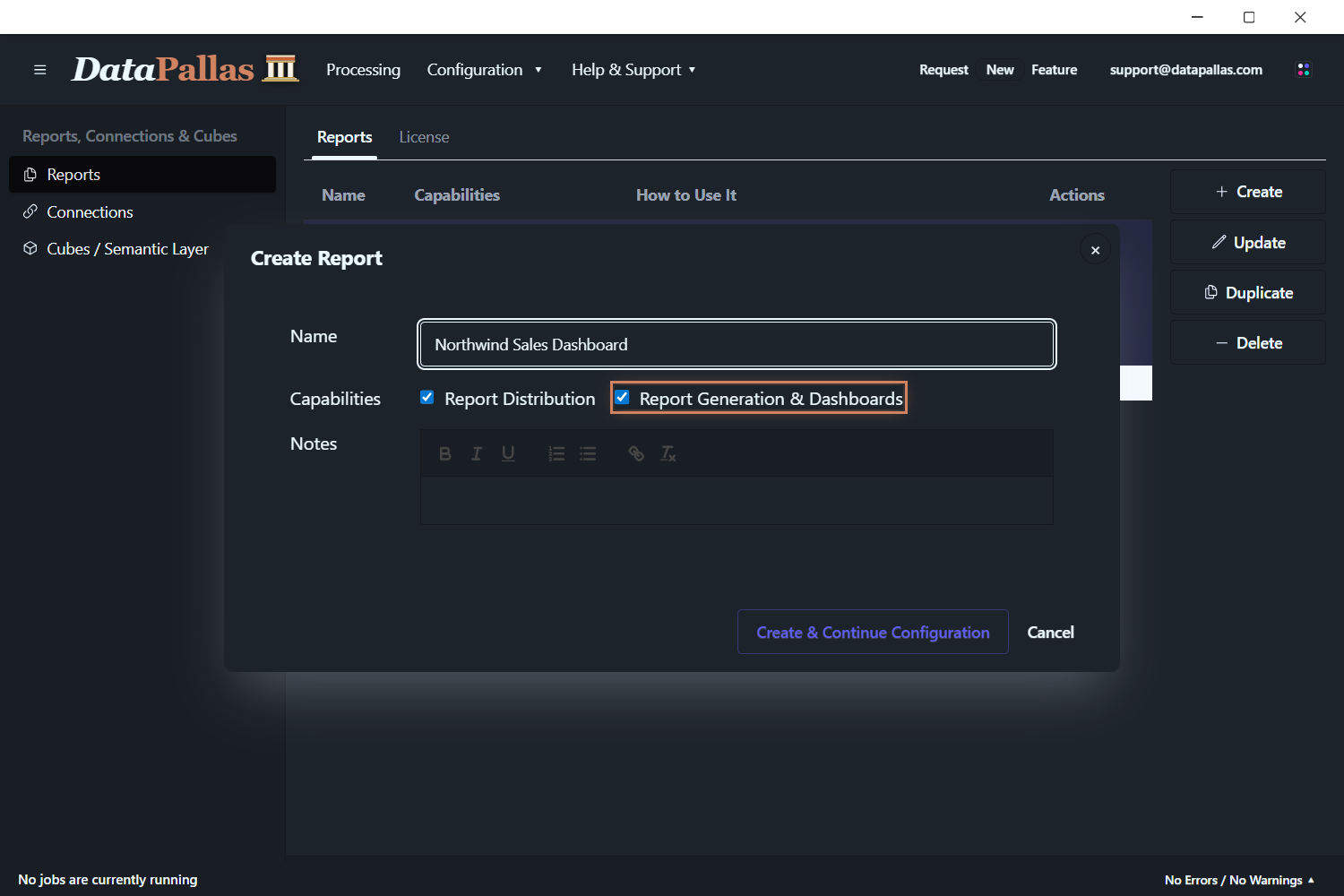Click the Name column header
Image resolution: width=1344 pixels, height=896 pixels.
coord(343,195)
